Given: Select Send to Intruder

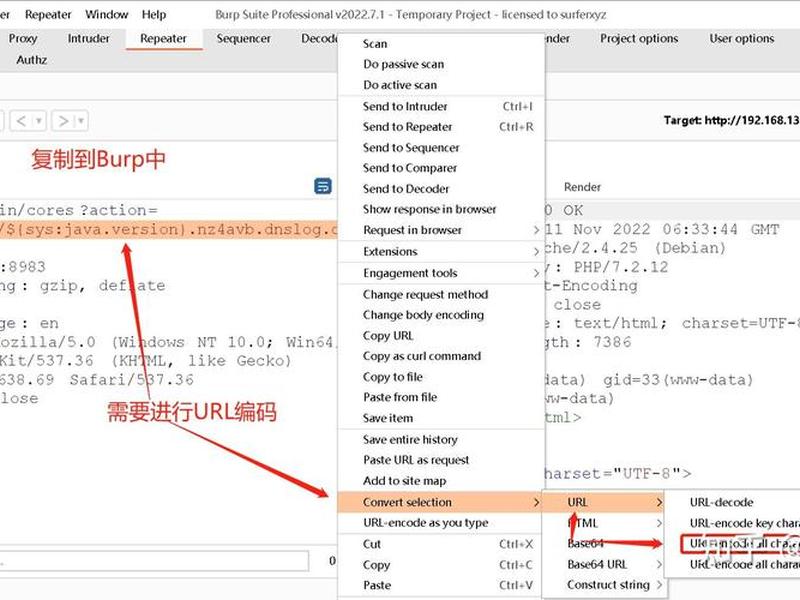Looking at the screenshot, I should (x=441, y=106).
